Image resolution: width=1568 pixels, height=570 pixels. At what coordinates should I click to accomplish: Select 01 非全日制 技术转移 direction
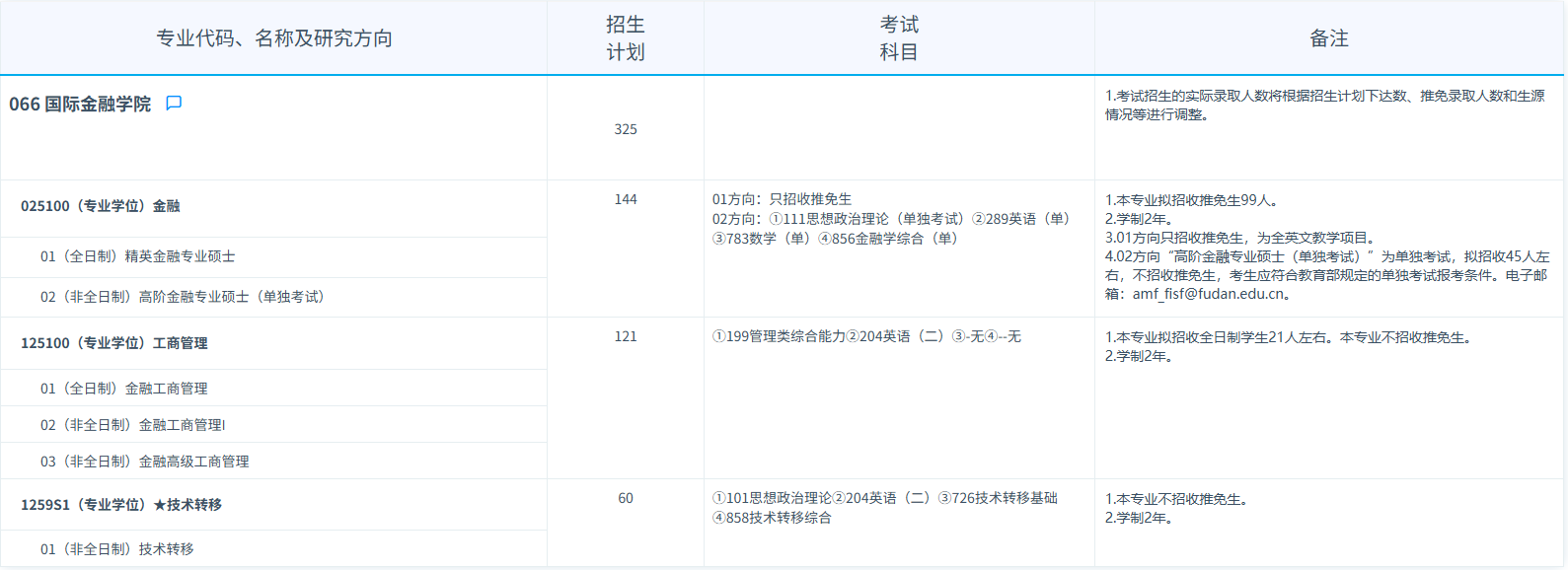point(117,549)
